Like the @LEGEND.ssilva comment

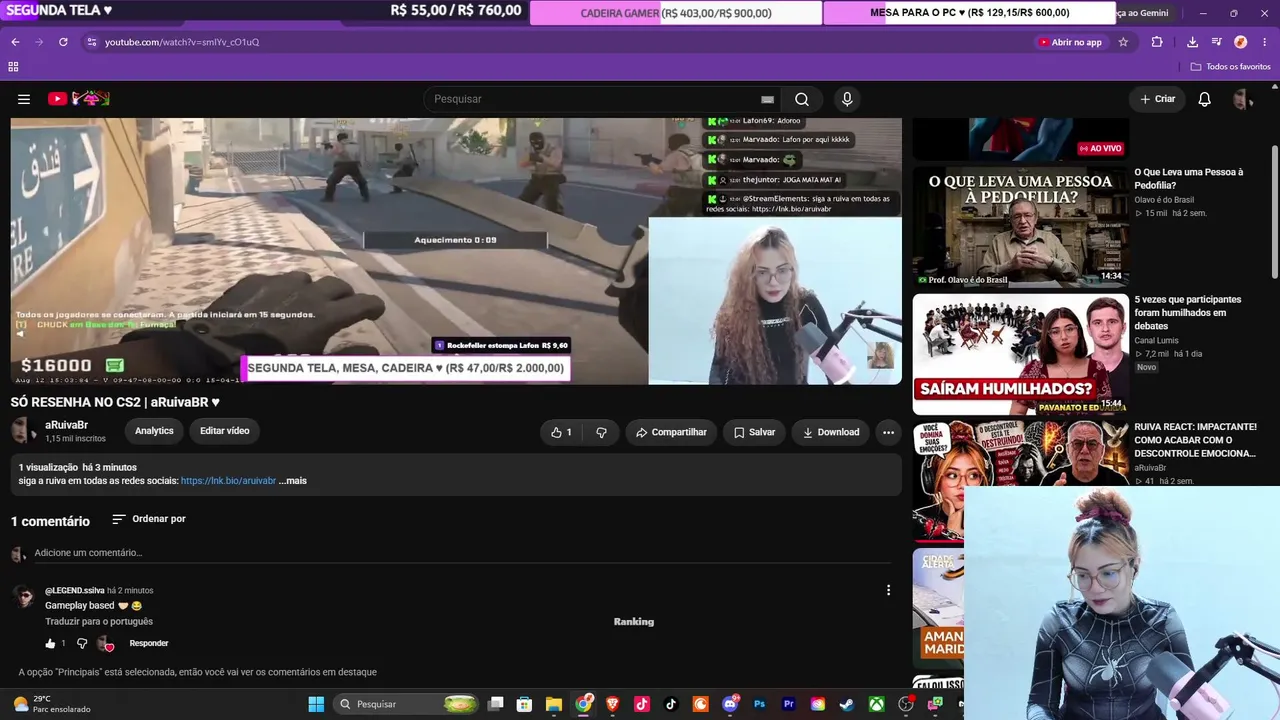coord(50,643)
